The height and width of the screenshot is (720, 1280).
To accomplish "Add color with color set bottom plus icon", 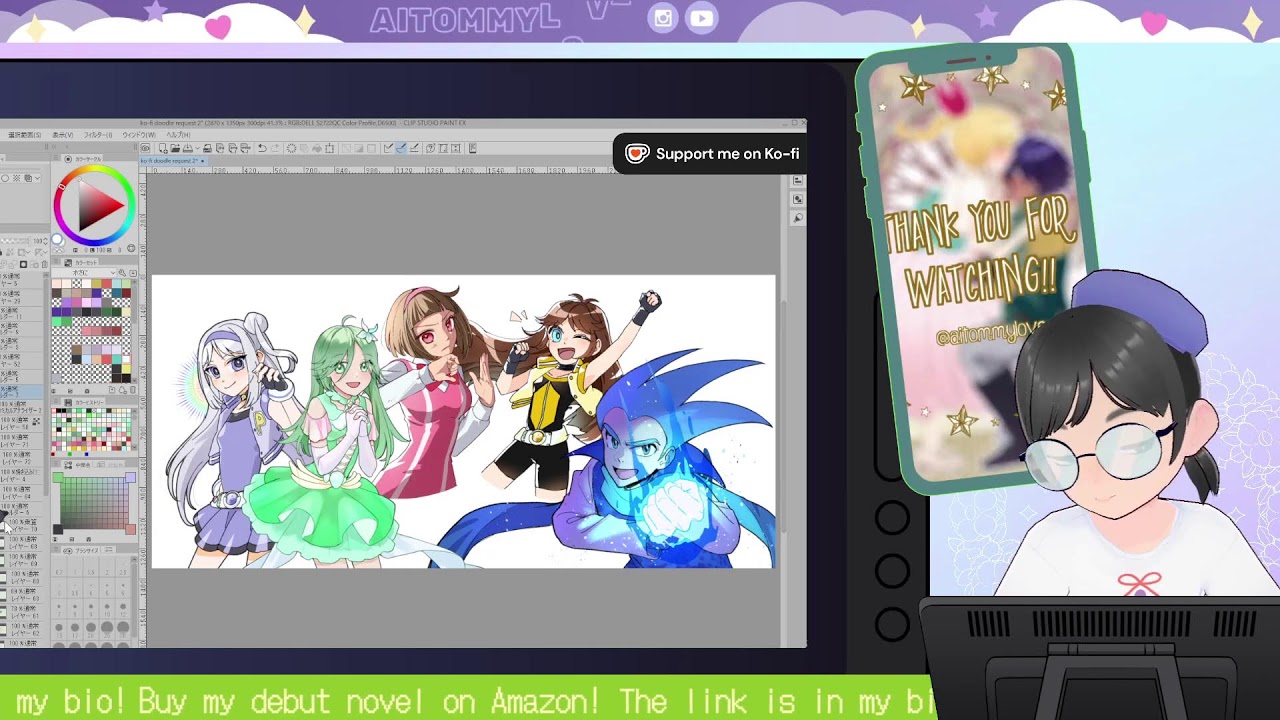I will point(112,390).
